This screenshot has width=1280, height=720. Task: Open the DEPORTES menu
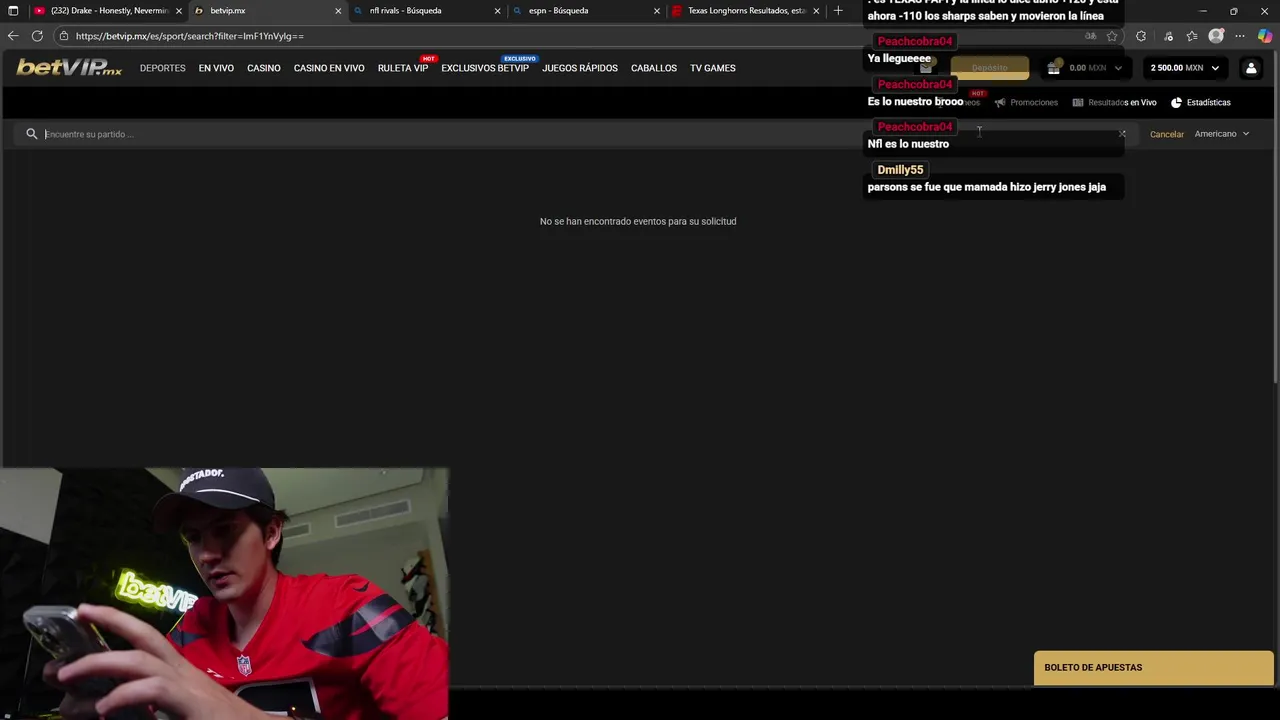point(163,68)
